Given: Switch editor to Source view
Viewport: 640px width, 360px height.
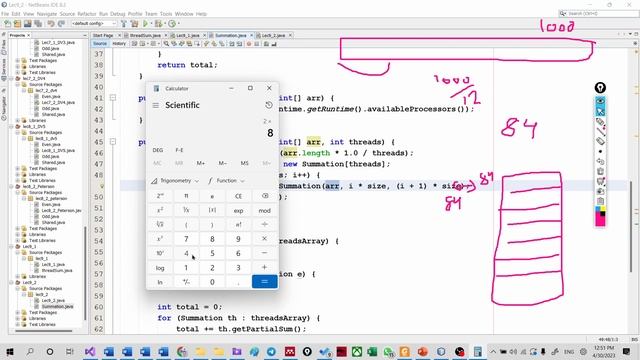Looking at the screenshot, I should [x=100, y=44].
